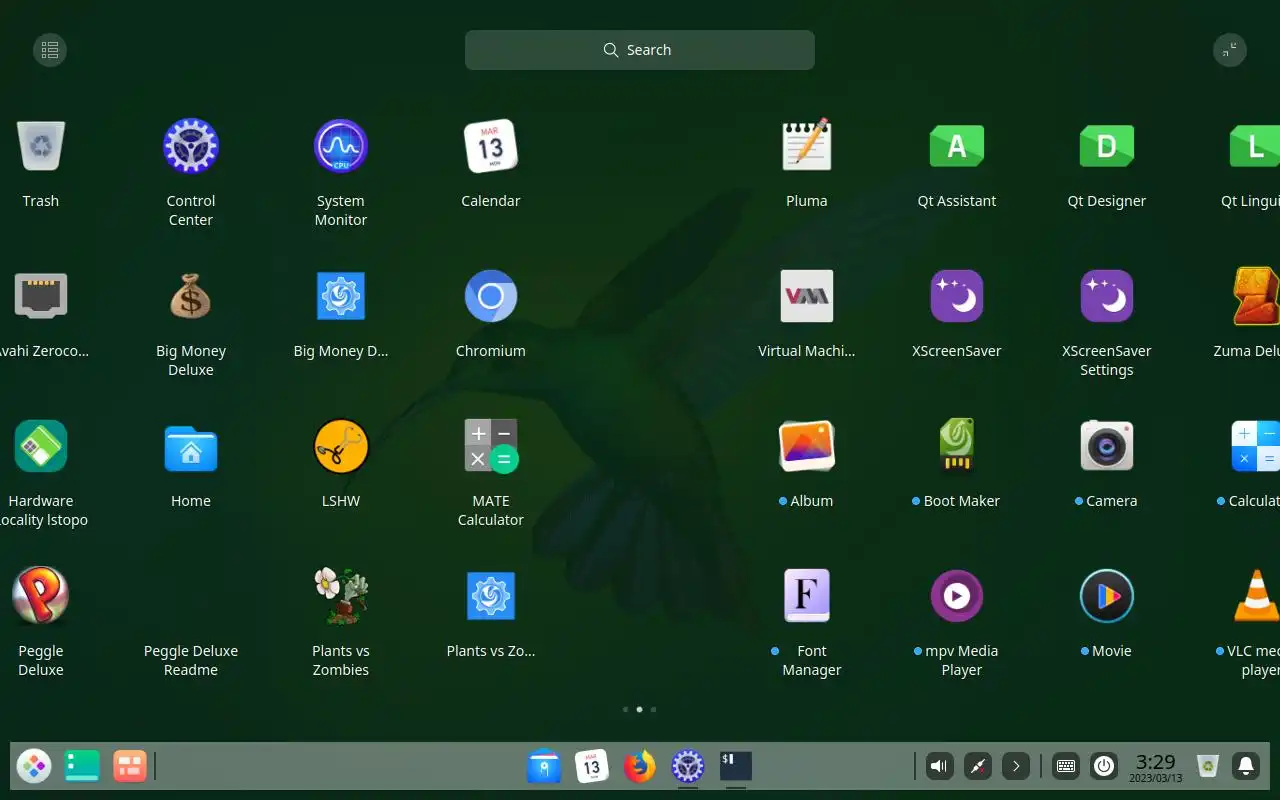Open Control Center from the dock

pyautogui.click(x=688, y=767)
